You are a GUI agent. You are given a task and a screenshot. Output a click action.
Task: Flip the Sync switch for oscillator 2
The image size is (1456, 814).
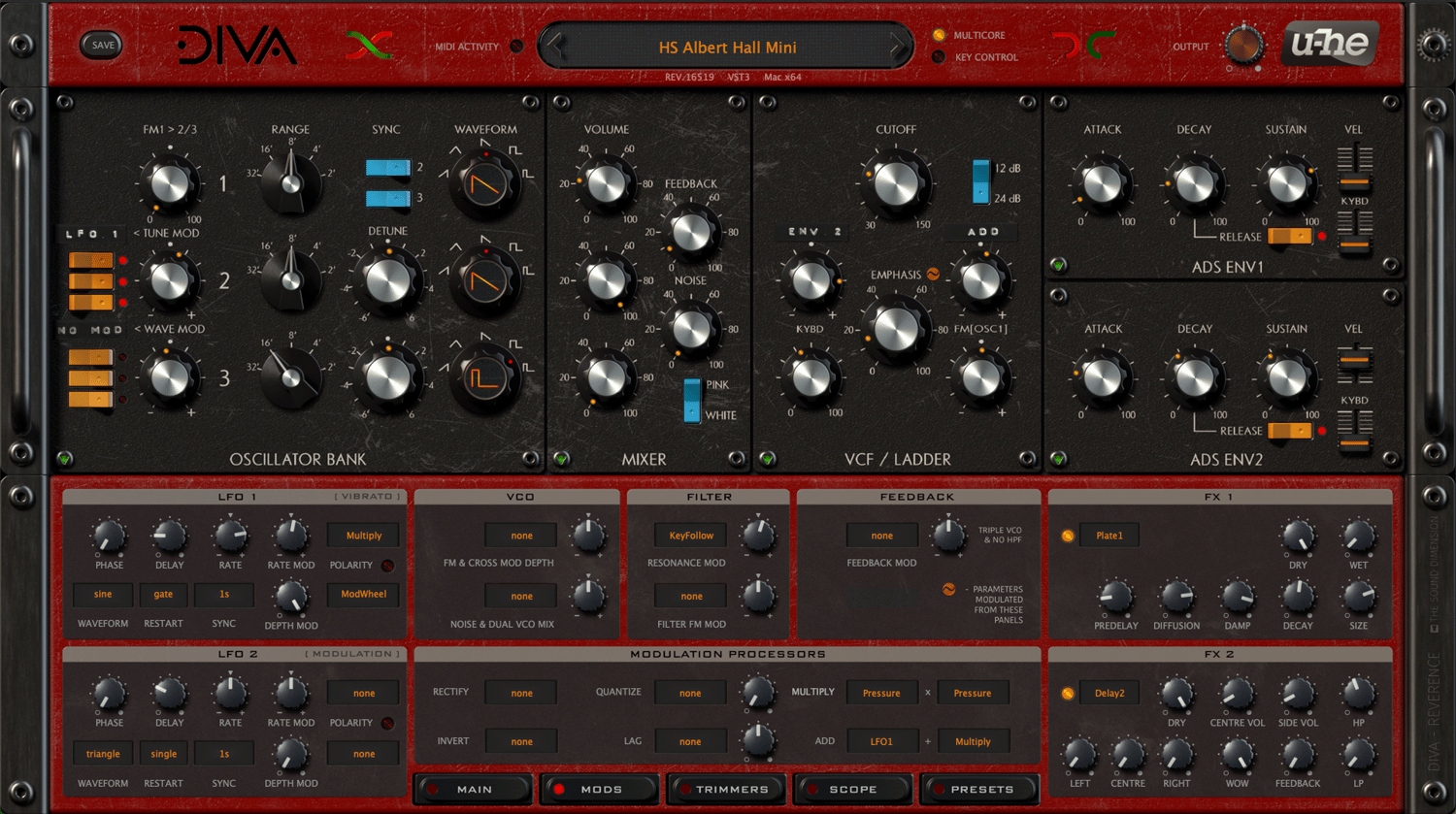(x=388, y=168)
